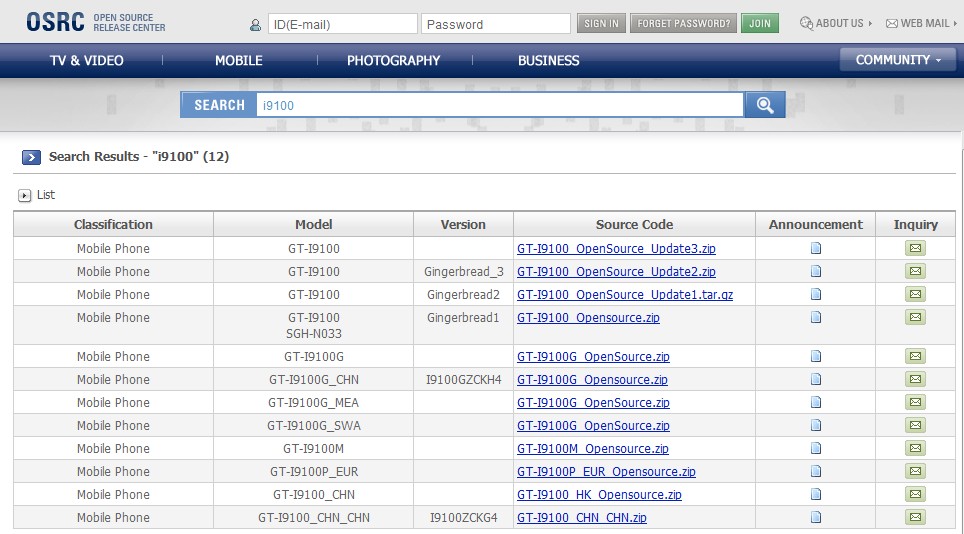Screen dimensions: 964x534
Task: Open announcement icon in GT-I9100P_EUR row
Action: [816, 471]
